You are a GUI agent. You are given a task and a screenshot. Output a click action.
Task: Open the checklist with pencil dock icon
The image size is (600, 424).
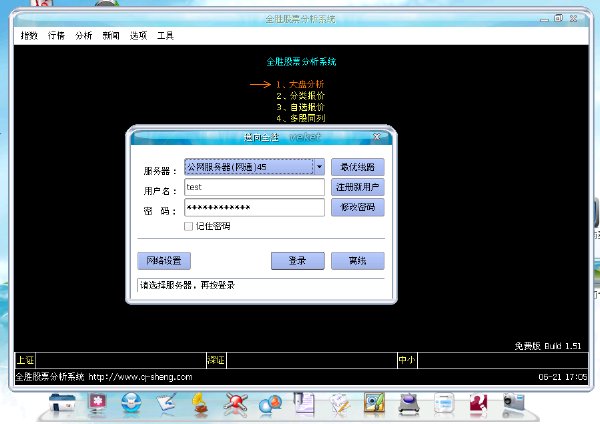pos(339,404)
